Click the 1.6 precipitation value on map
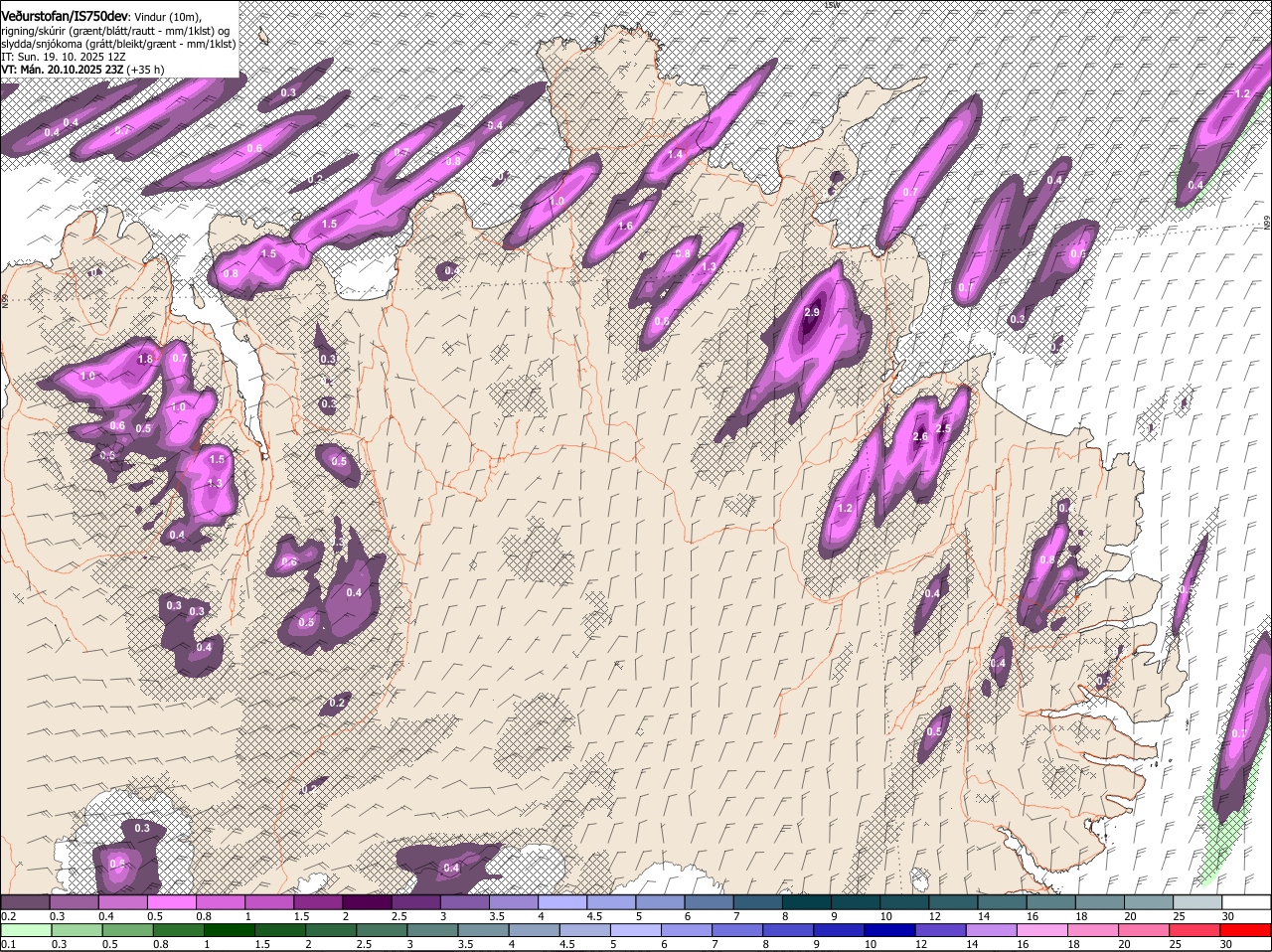1272x952 pixels. tap(626, 227)
